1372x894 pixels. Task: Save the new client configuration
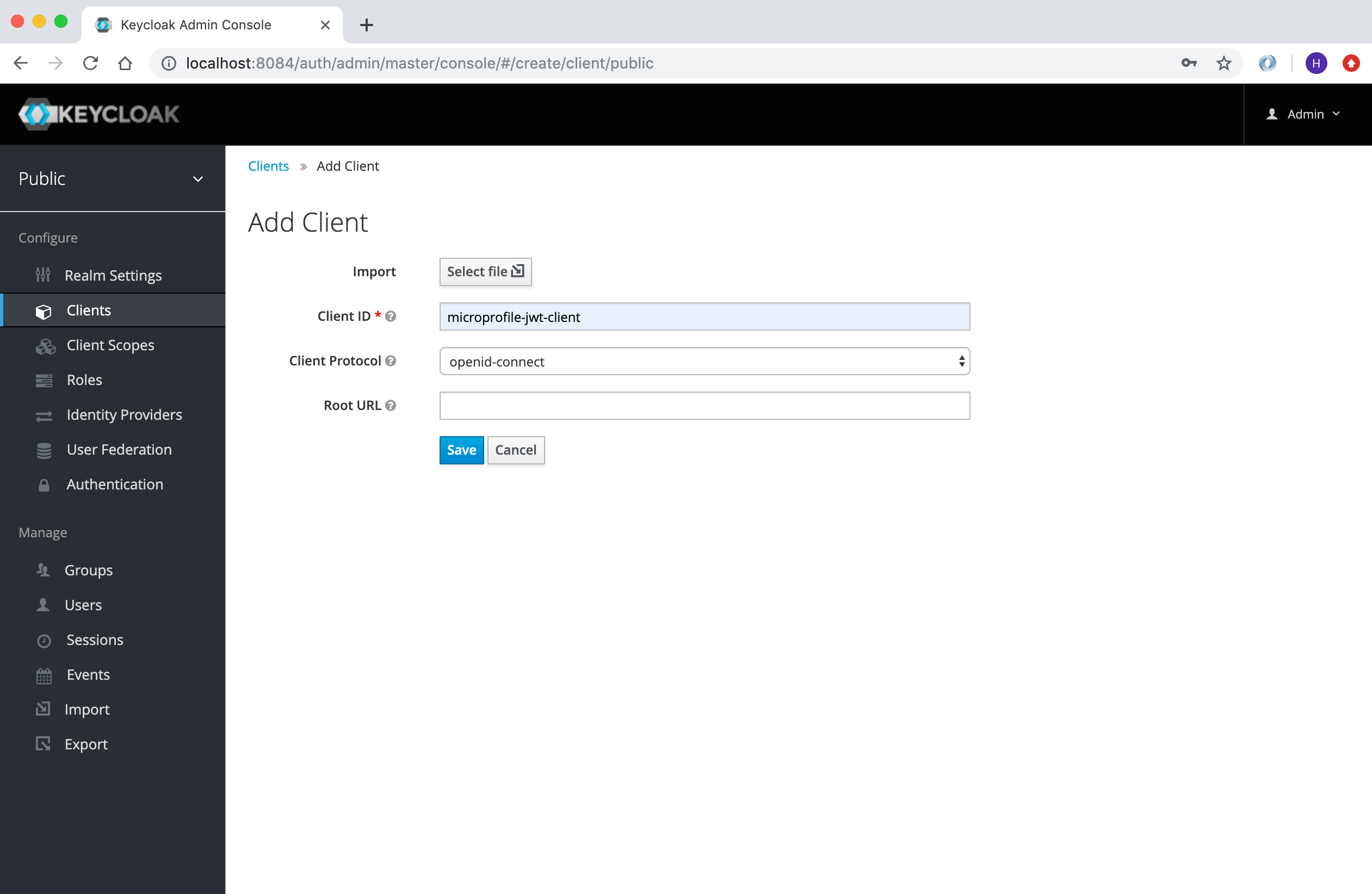coord(461,449)
